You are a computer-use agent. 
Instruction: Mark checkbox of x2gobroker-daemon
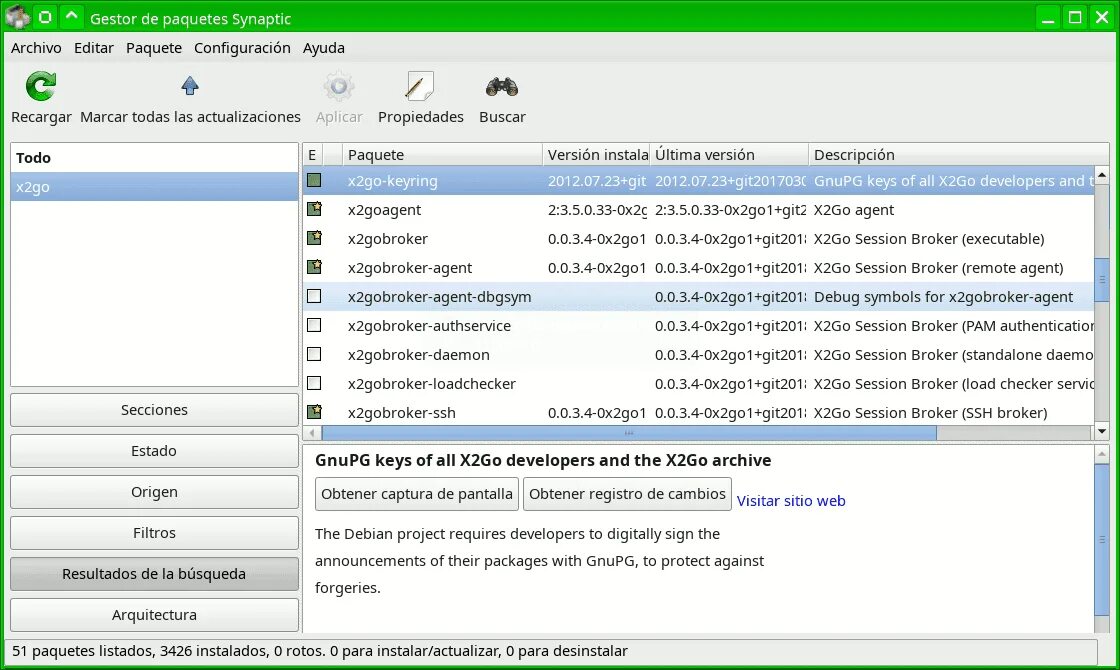click(x=314, y=354)
